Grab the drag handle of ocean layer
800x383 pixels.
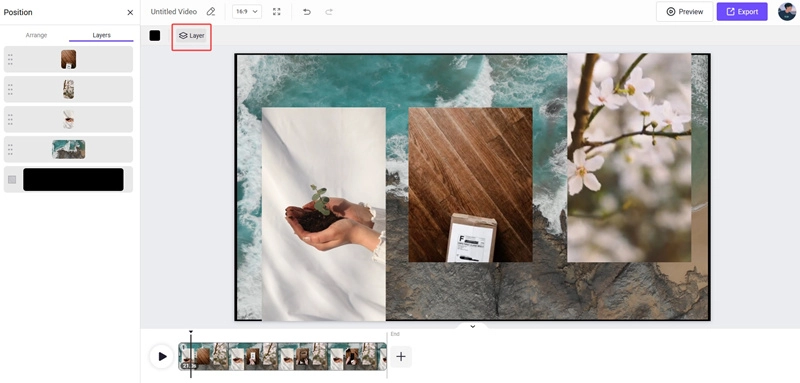(x=11, y=150)
